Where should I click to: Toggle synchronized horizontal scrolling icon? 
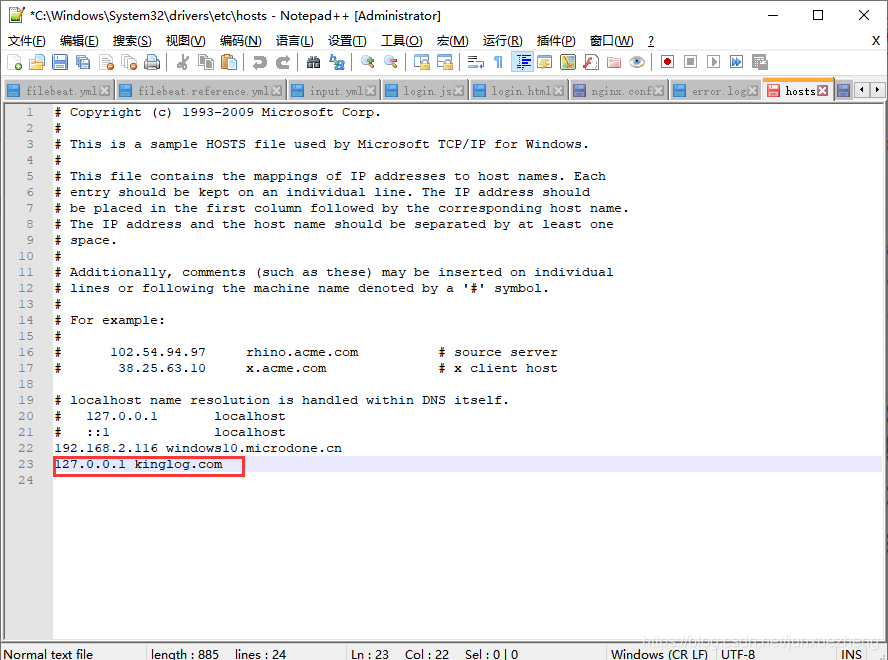coord(445,62)
